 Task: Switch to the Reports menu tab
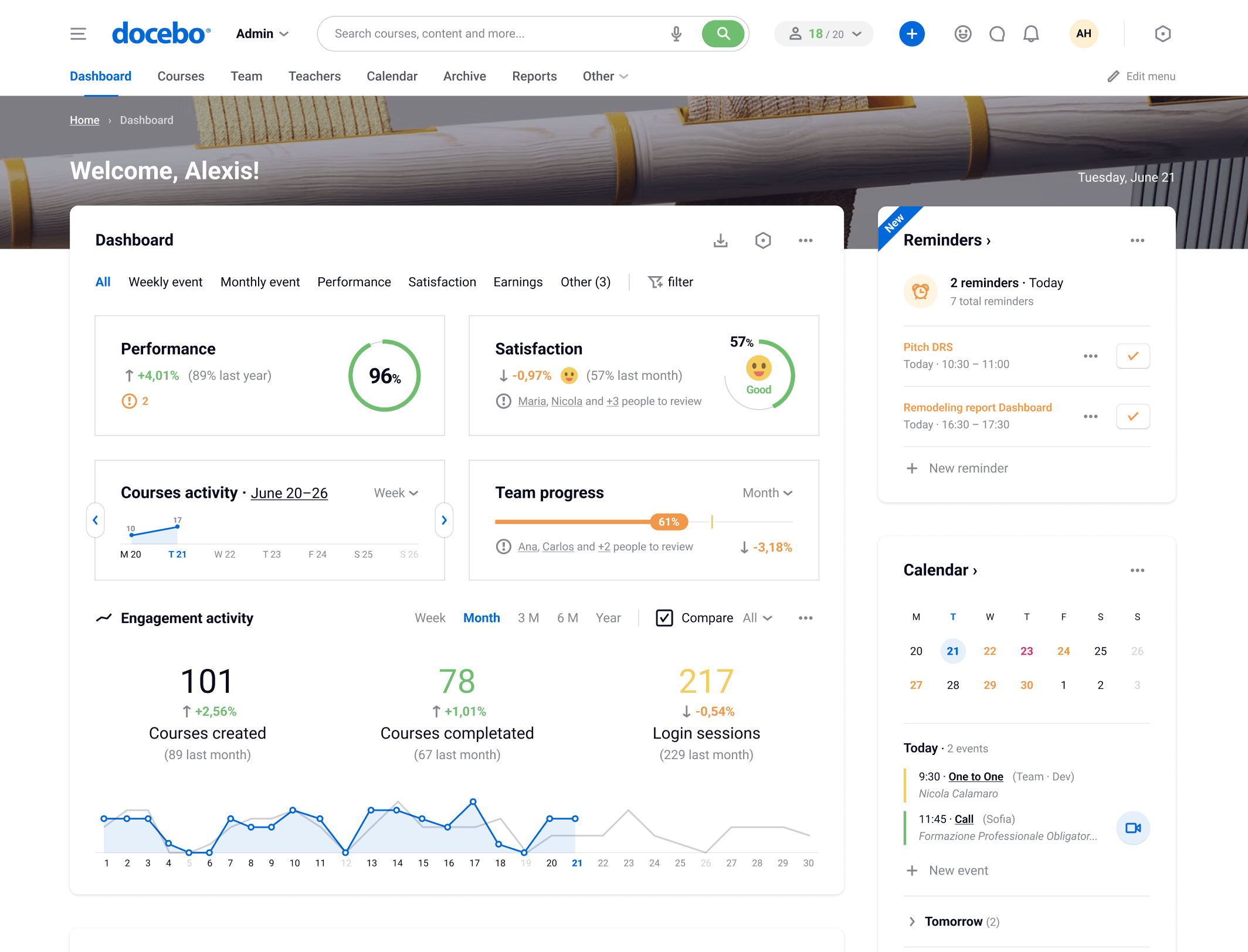coord(534,76)
